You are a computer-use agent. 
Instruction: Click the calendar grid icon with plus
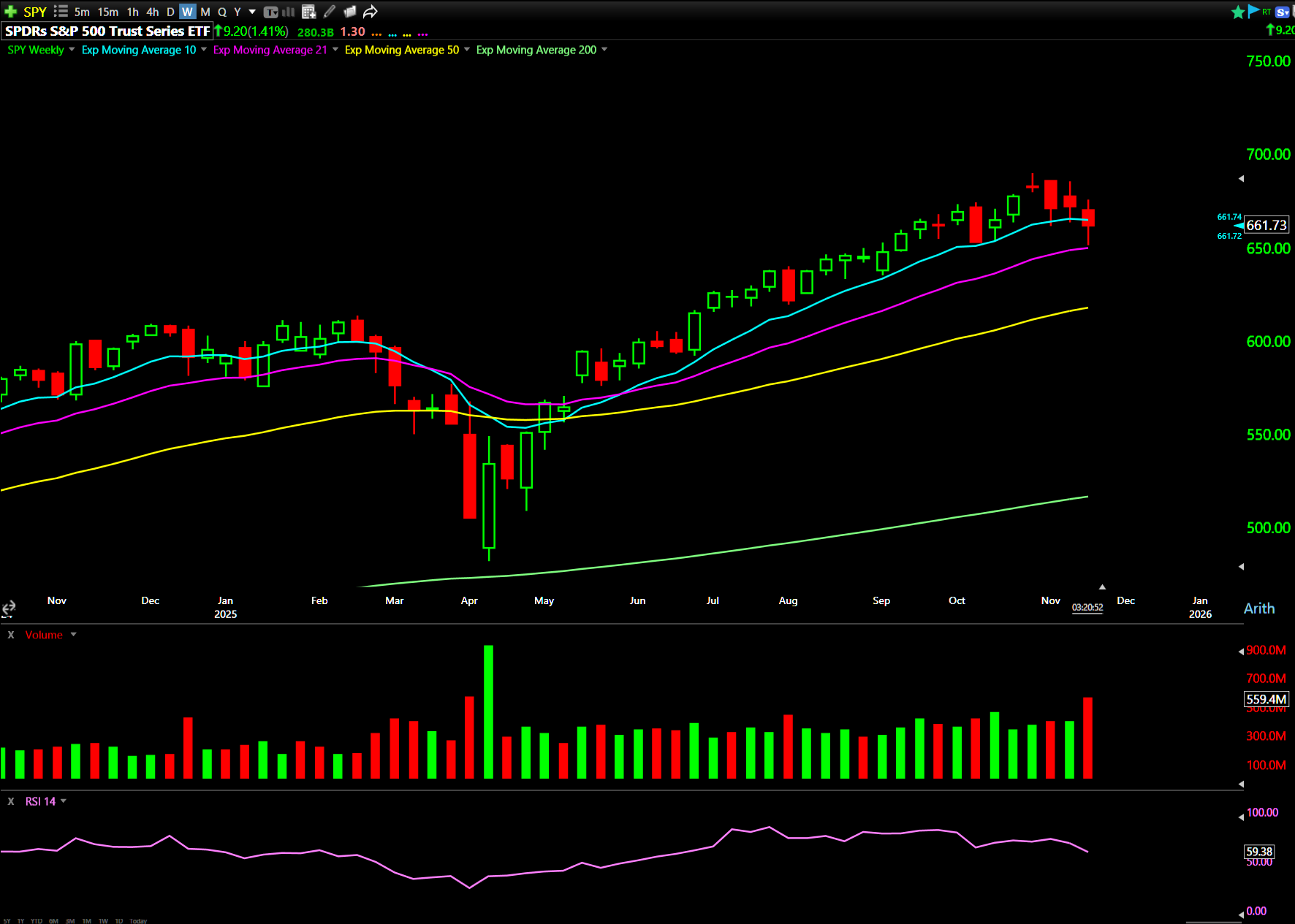pos(308,12)
